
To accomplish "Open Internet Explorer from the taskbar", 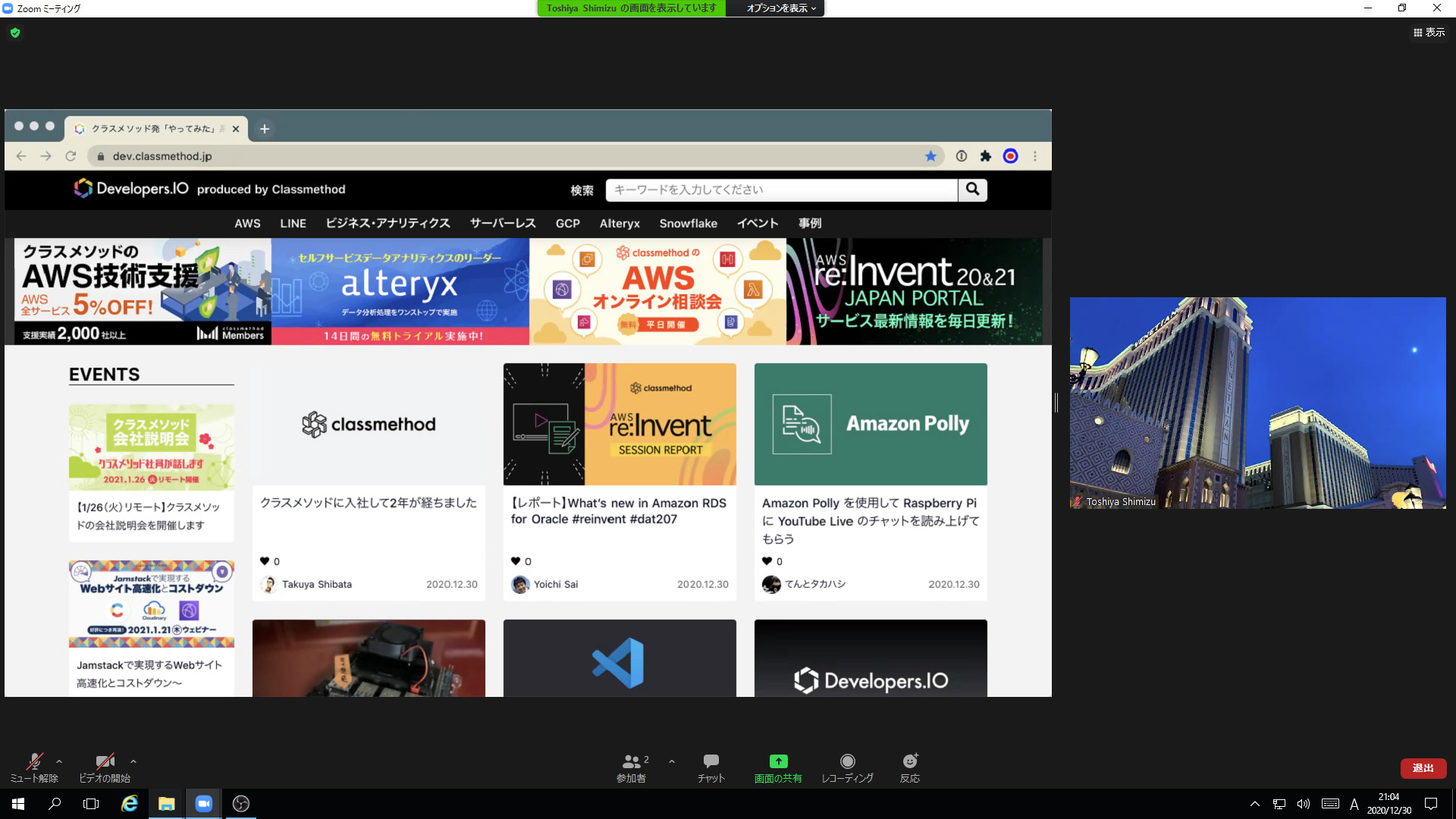I will click(x=130, y=804).
